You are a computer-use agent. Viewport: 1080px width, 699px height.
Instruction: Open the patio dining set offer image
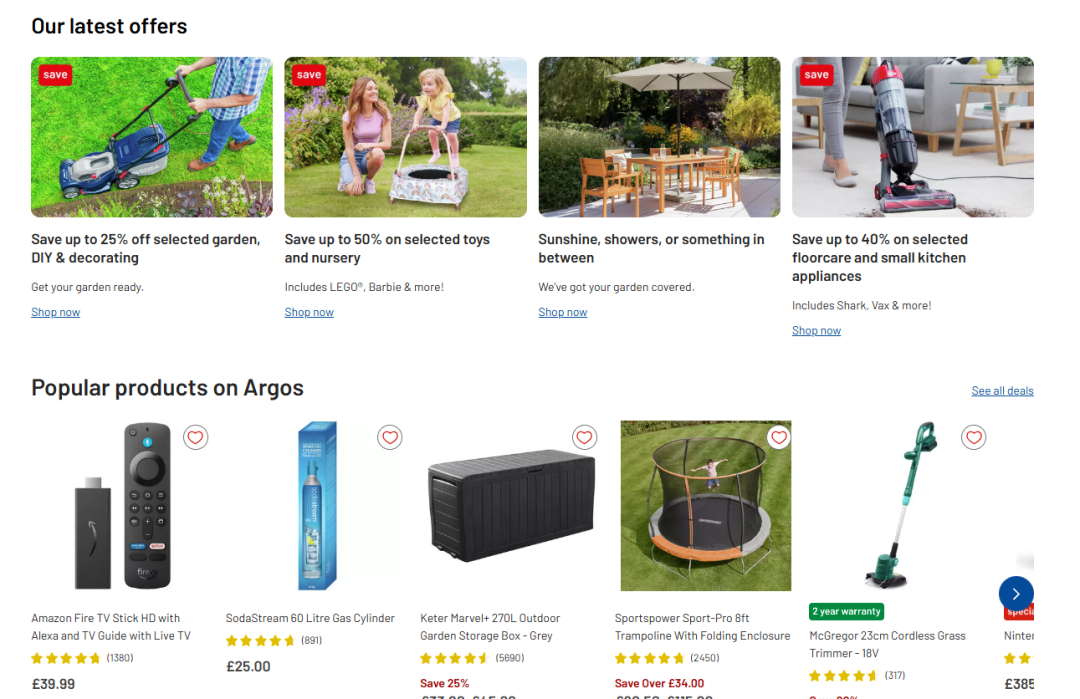[x=659, y=137]
